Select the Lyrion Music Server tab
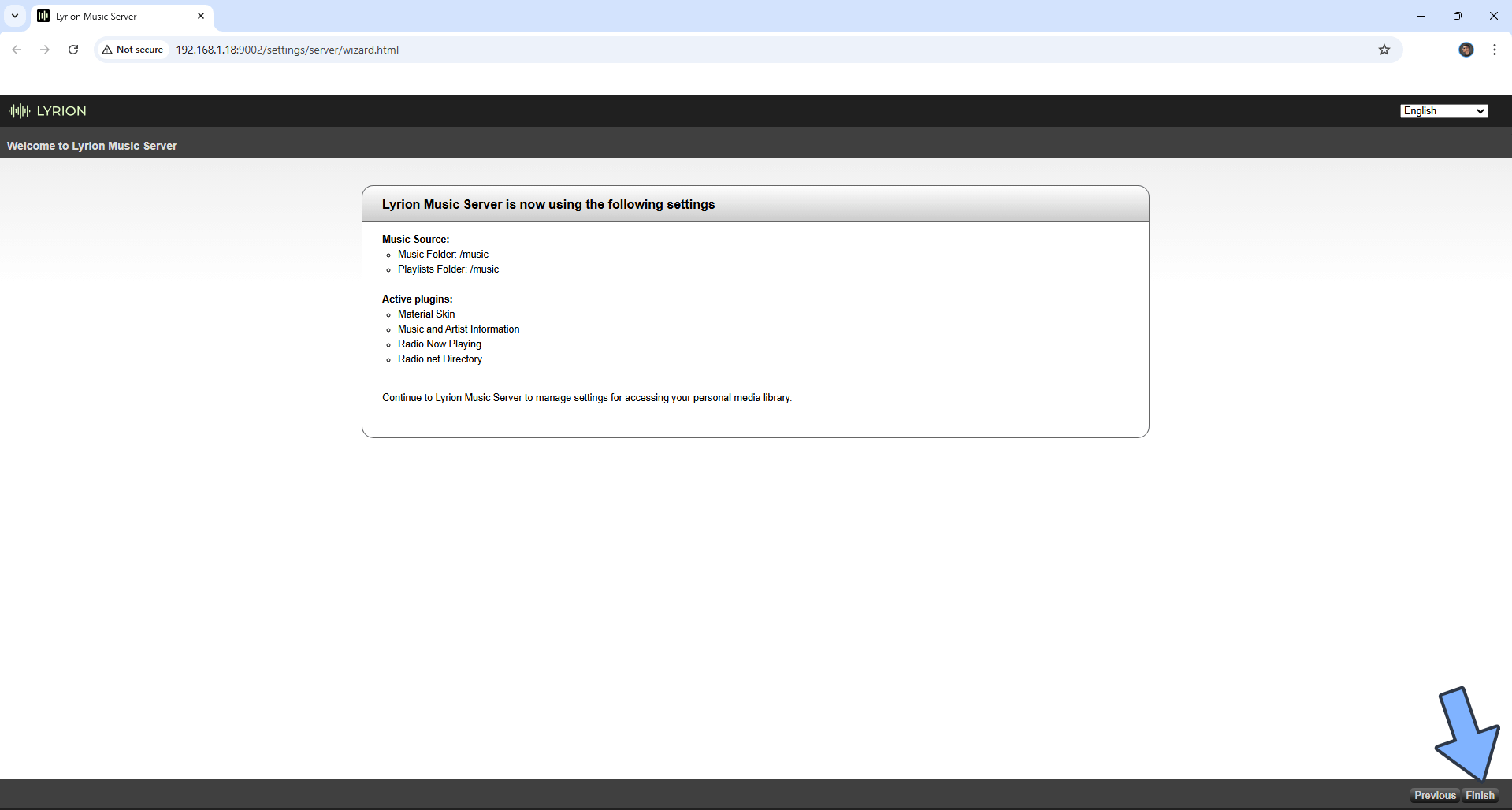The image size is (1512, 810). pos(122,16)
